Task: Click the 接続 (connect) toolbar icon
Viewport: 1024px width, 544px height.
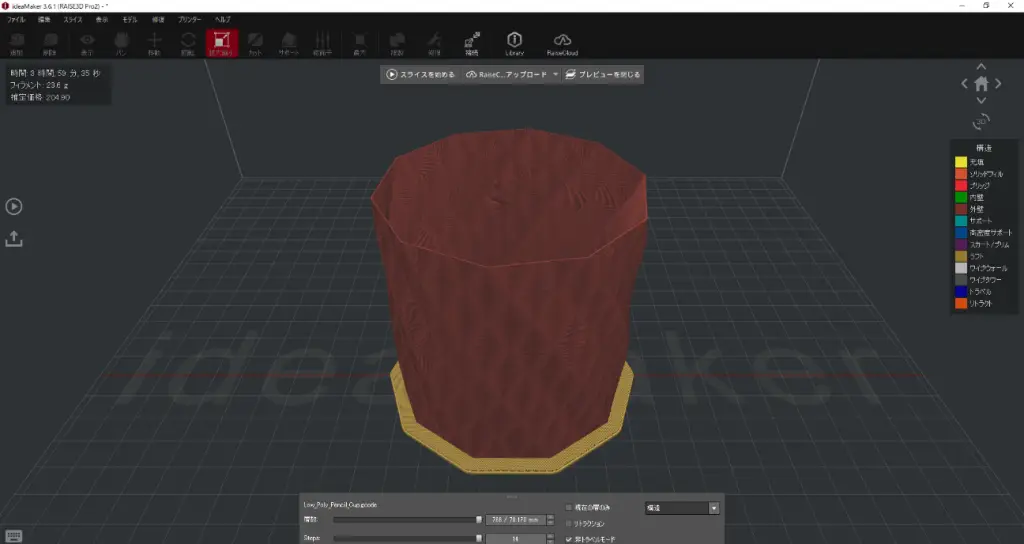Action: [x=471, y=42]
